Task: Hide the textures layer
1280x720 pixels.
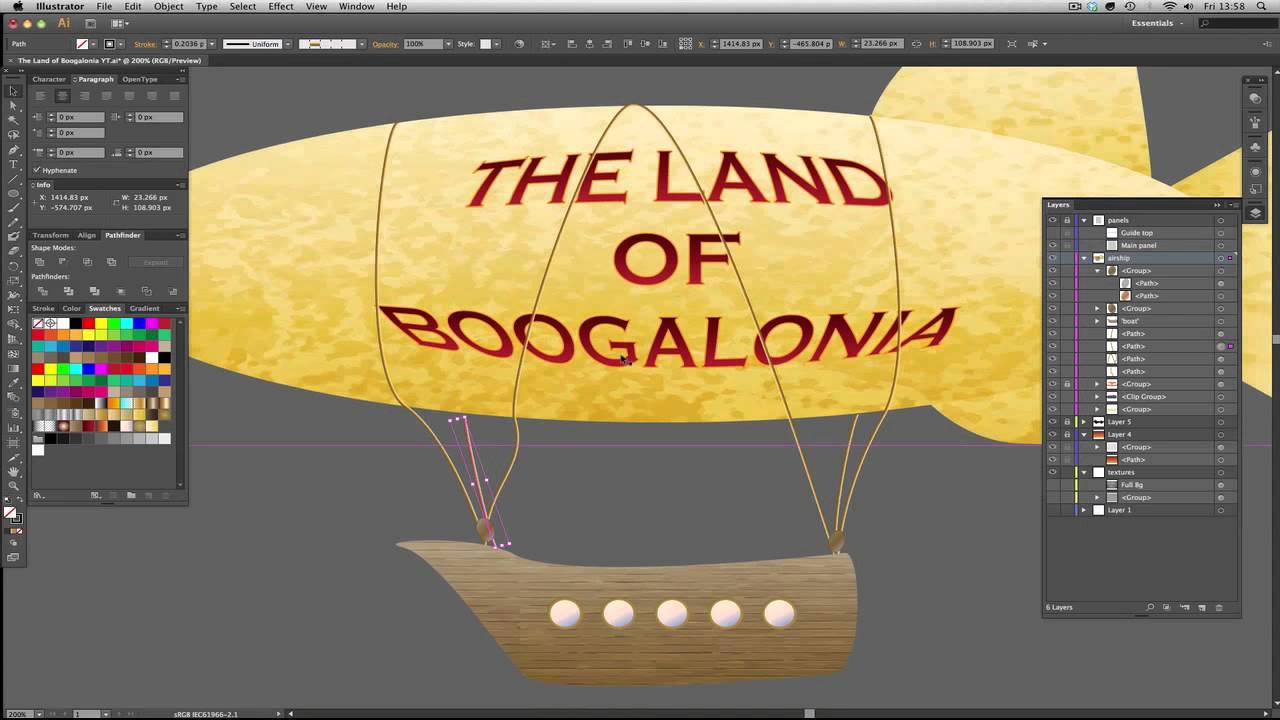Action: tap(1052, 472)
